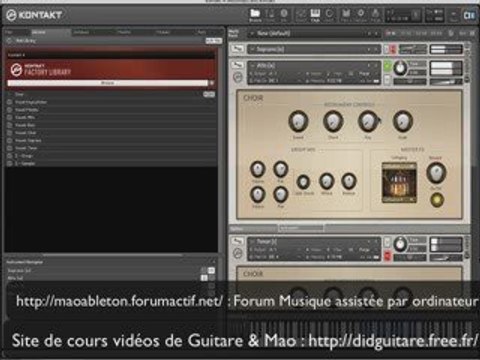This screenshot has height=360, width=480.
Task: Select Soprano in the Instrument Navigator list
Action: (19, 270)
